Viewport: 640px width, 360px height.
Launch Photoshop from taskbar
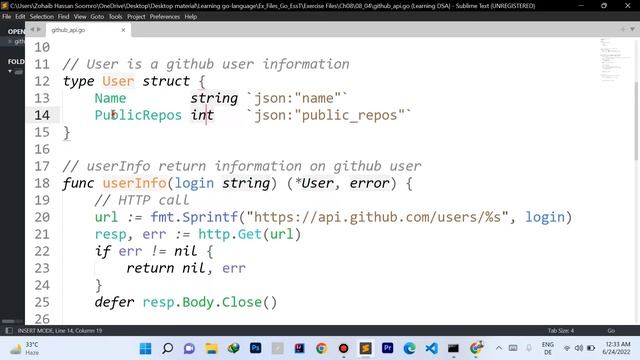point(256,348)
